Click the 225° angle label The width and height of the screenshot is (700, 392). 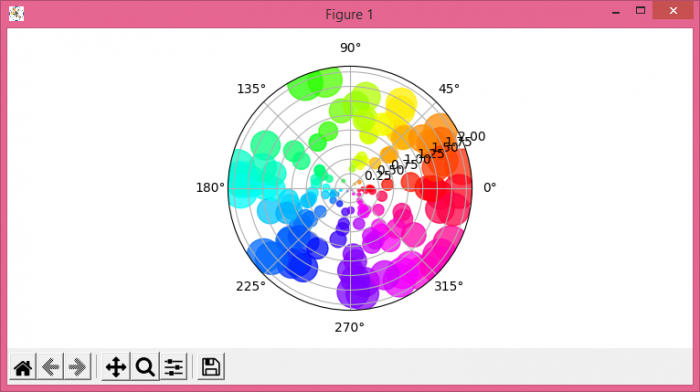tap(250, 286)
